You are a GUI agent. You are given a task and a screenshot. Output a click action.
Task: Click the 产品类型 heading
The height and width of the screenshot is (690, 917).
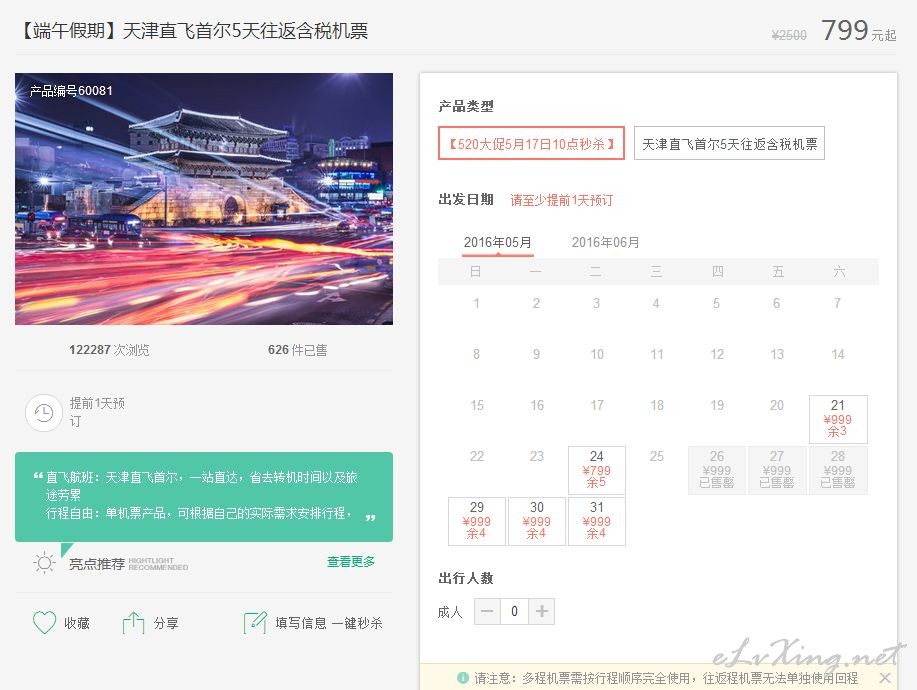(x=466, y=106)
